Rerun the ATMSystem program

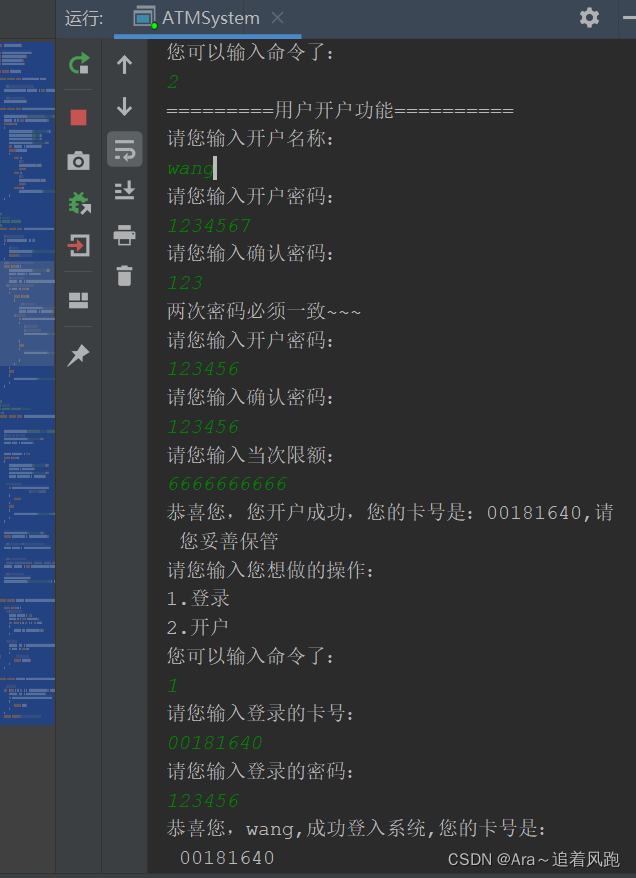pyautogui.click(x=79, y=63)
